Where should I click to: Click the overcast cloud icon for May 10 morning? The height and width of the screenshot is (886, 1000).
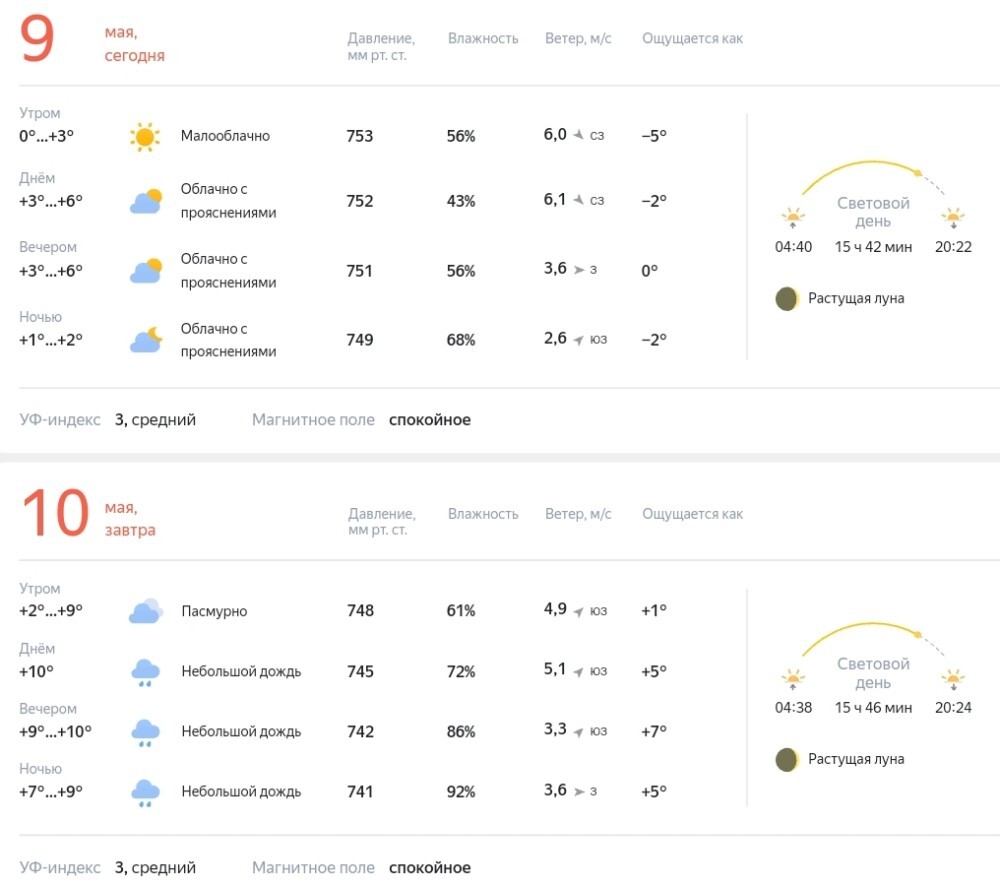pyautogui.click(x=146, y=610)
